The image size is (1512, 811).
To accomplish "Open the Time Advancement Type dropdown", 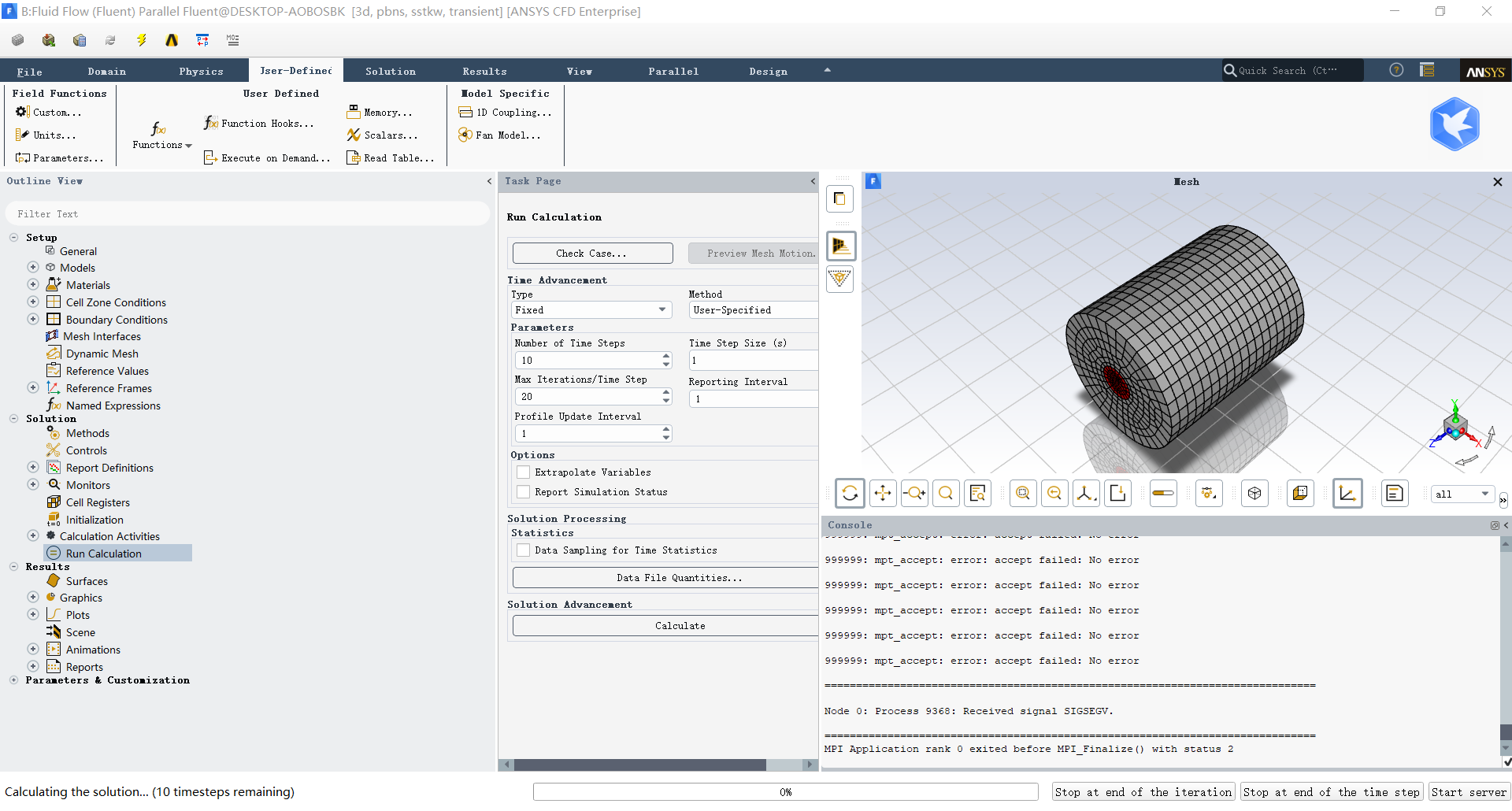I will [x=591, y=310].
